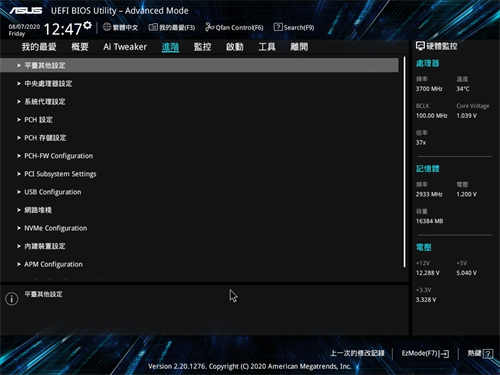Click the +3.3V reading 3.328 V
This screenshot has height=375, width=500.
[426, 300]
